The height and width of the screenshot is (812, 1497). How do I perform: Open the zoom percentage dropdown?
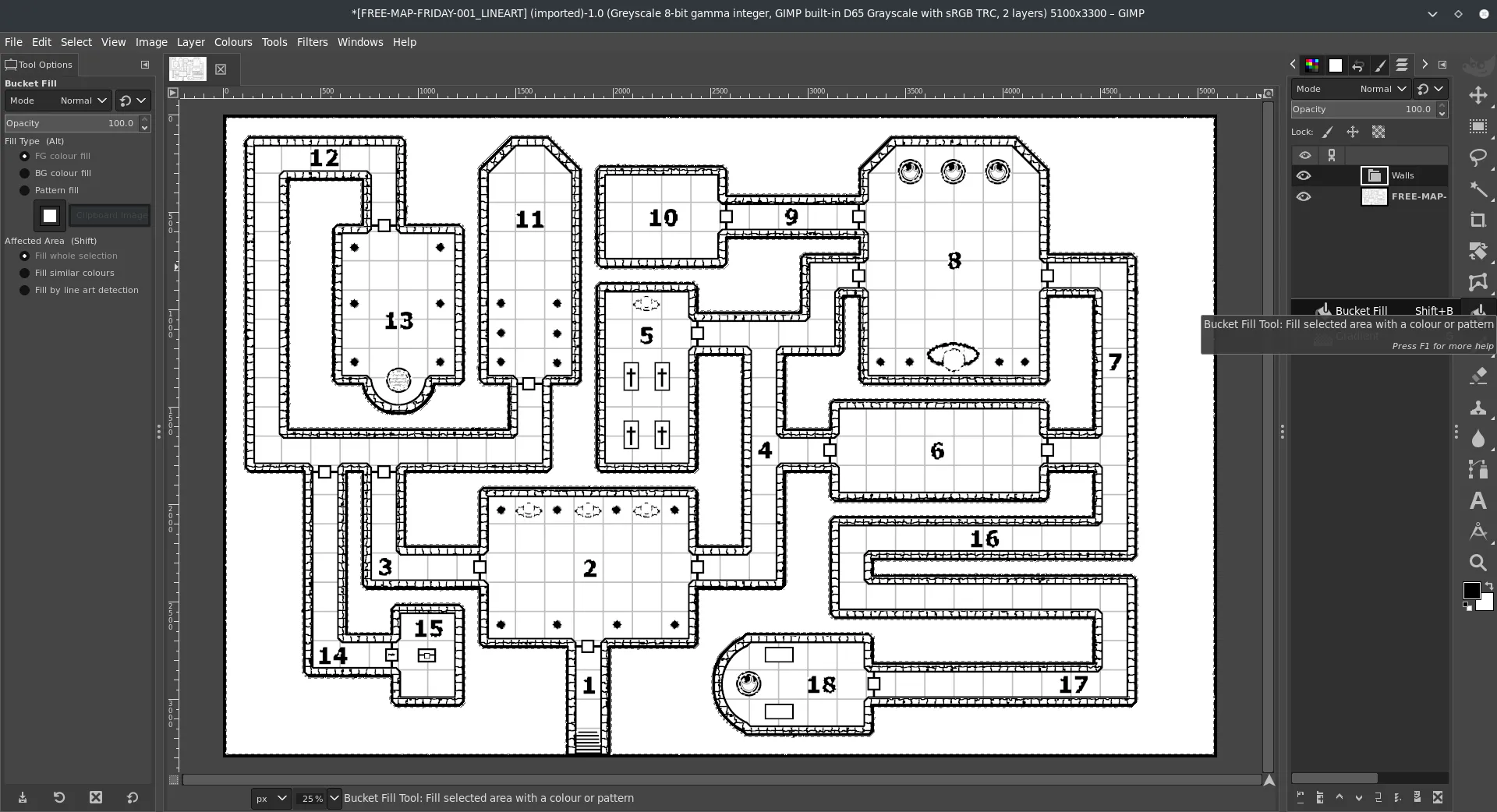334,798
